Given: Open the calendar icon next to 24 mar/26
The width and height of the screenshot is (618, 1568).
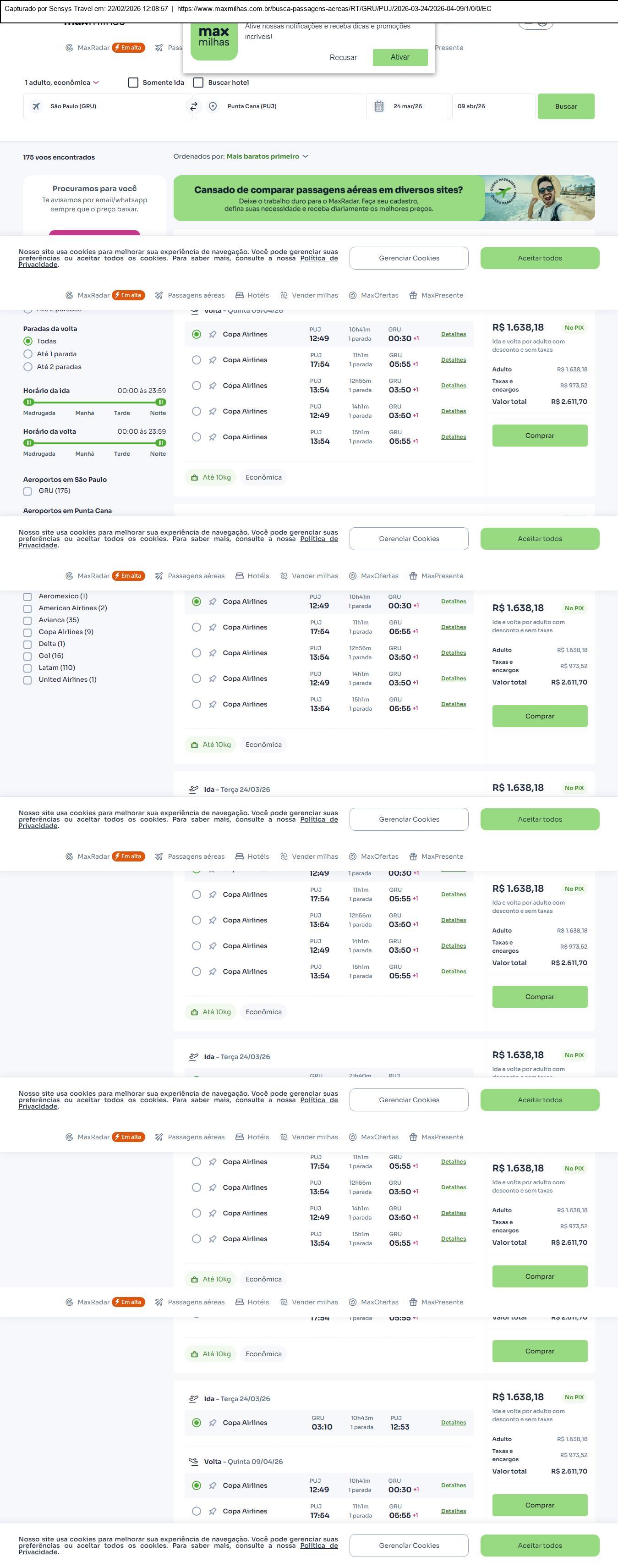Looking at the screenshot, I should click(378, 106).
